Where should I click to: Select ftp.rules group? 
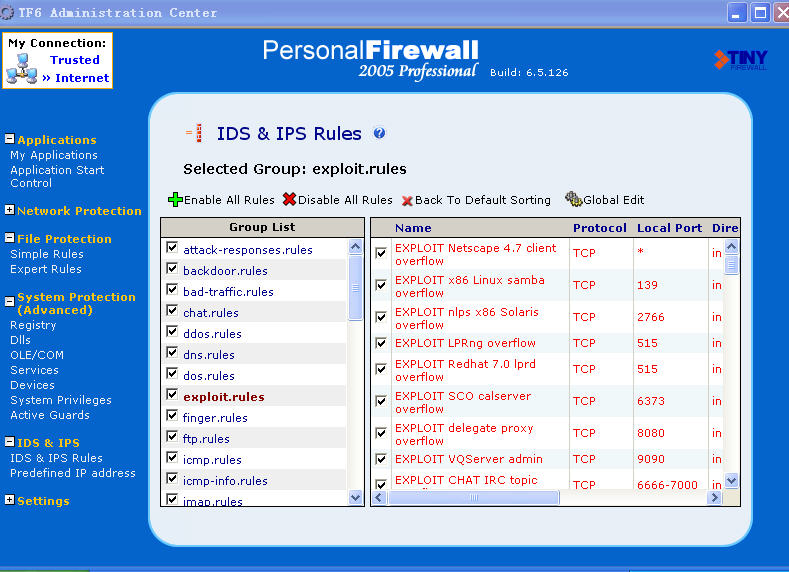tap(206, 439)
